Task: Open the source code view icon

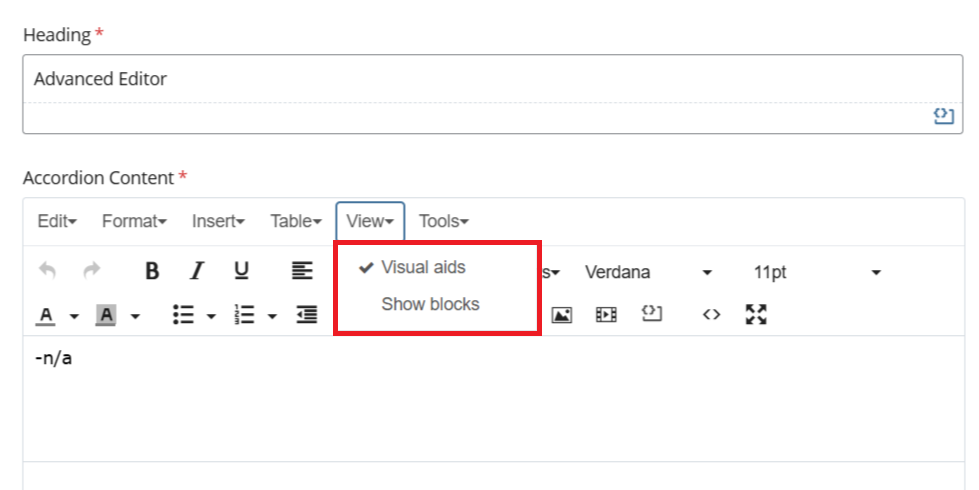Action: click(711, 315)
